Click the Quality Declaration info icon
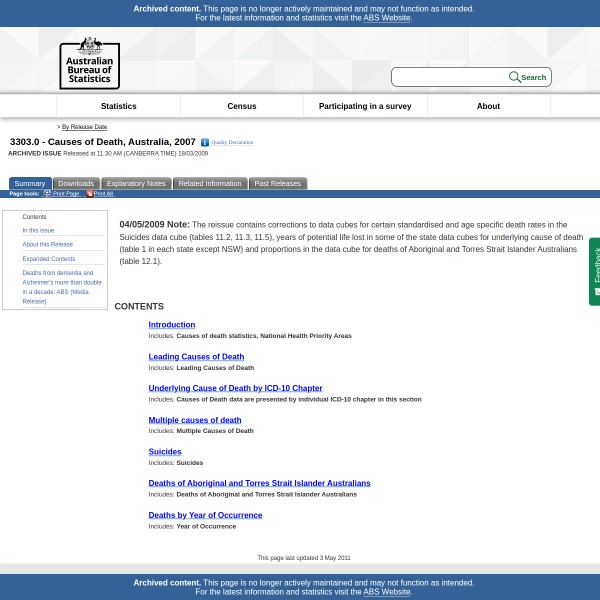This screenshot has width=600, height=600. [x=205, y=143]
